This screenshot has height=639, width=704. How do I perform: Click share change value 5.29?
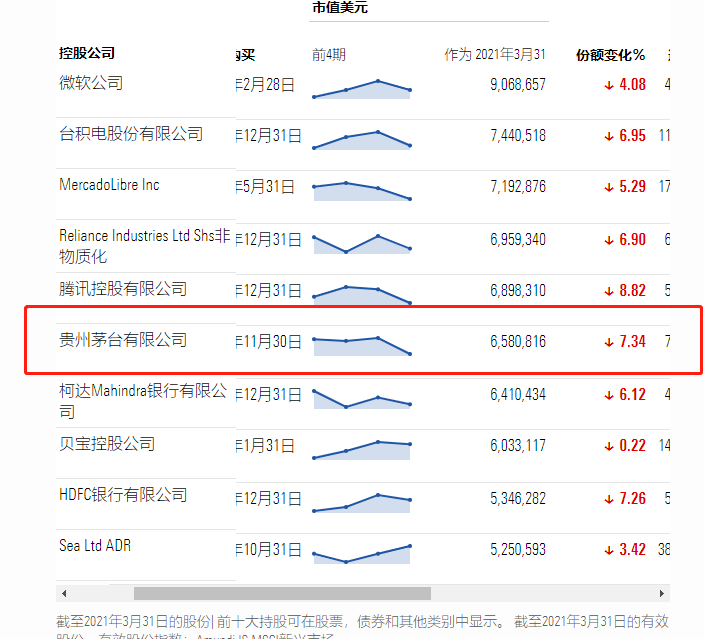632,186
